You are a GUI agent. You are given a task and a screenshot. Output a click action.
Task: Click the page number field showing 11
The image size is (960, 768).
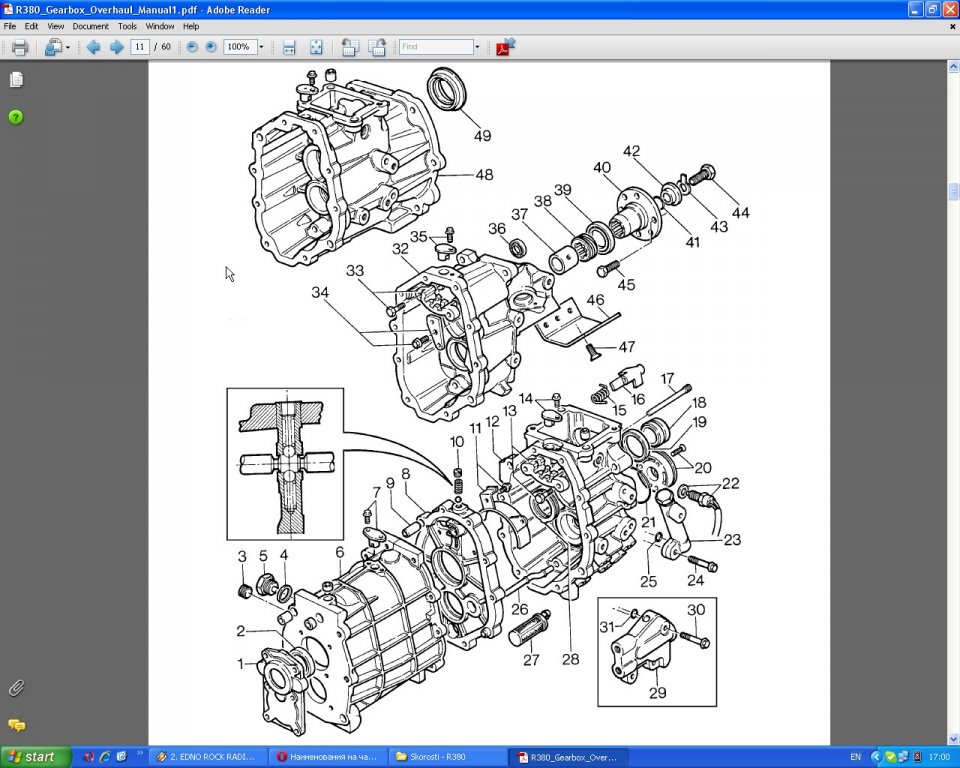coord(140,47)
